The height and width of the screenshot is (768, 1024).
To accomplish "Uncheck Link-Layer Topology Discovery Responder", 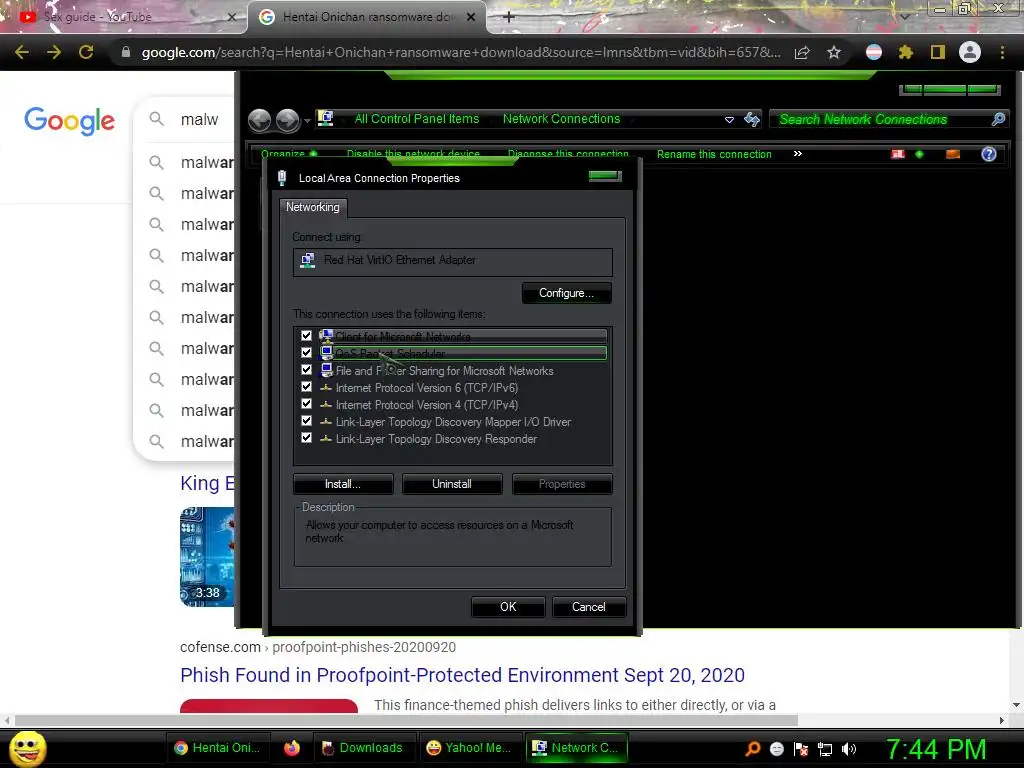I will coord(306,438).
